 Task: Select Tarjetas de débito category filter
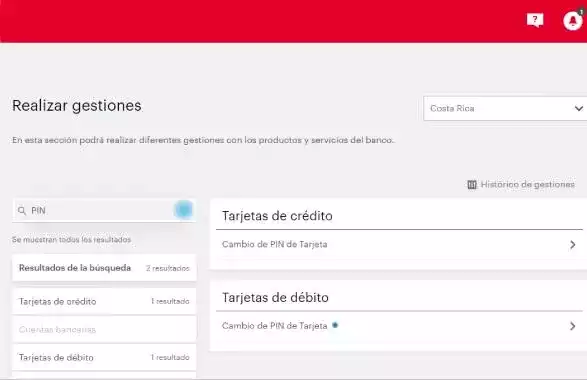point(104,358)
